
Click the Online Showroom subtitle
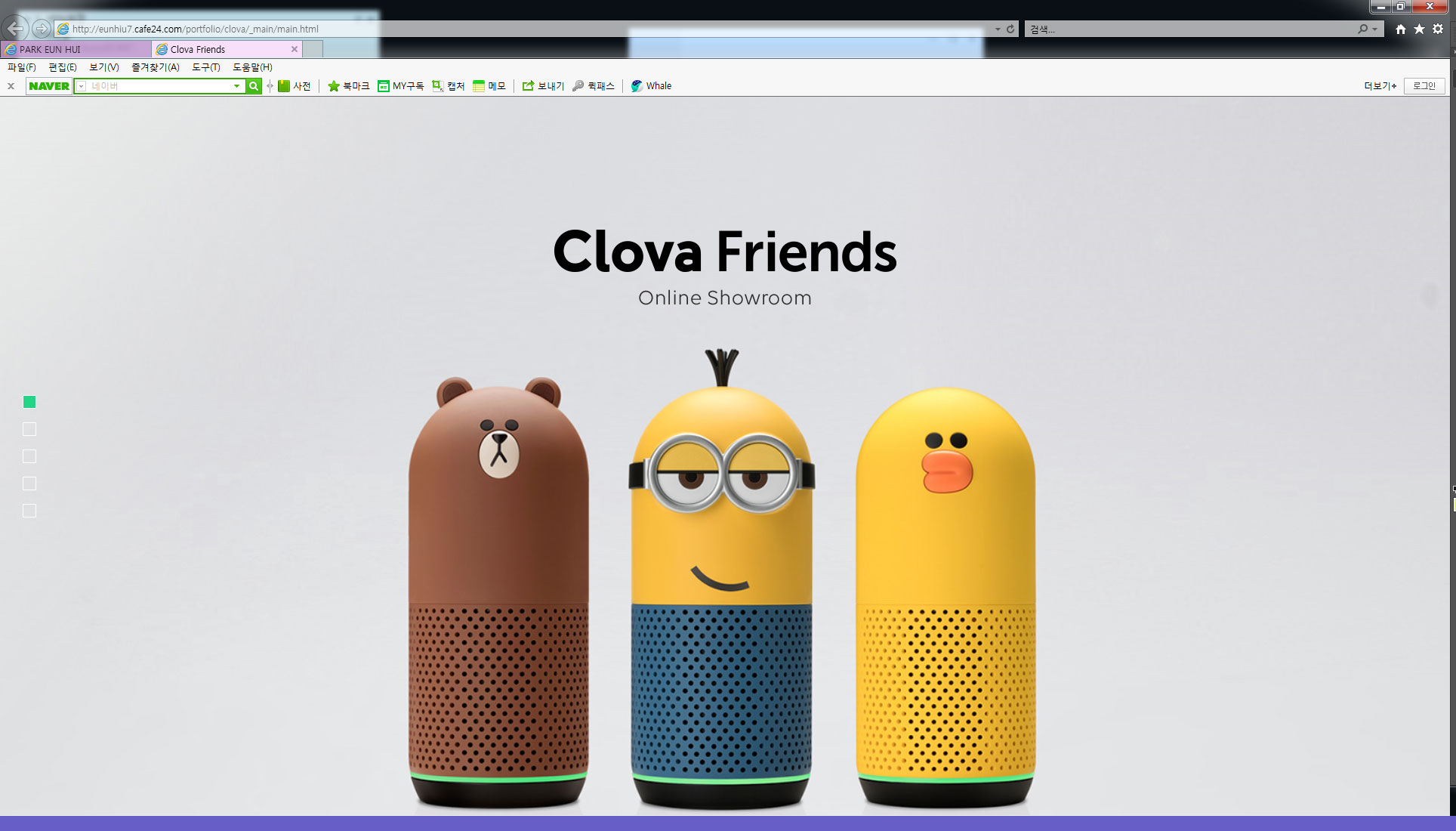click(x=725, y=298)
